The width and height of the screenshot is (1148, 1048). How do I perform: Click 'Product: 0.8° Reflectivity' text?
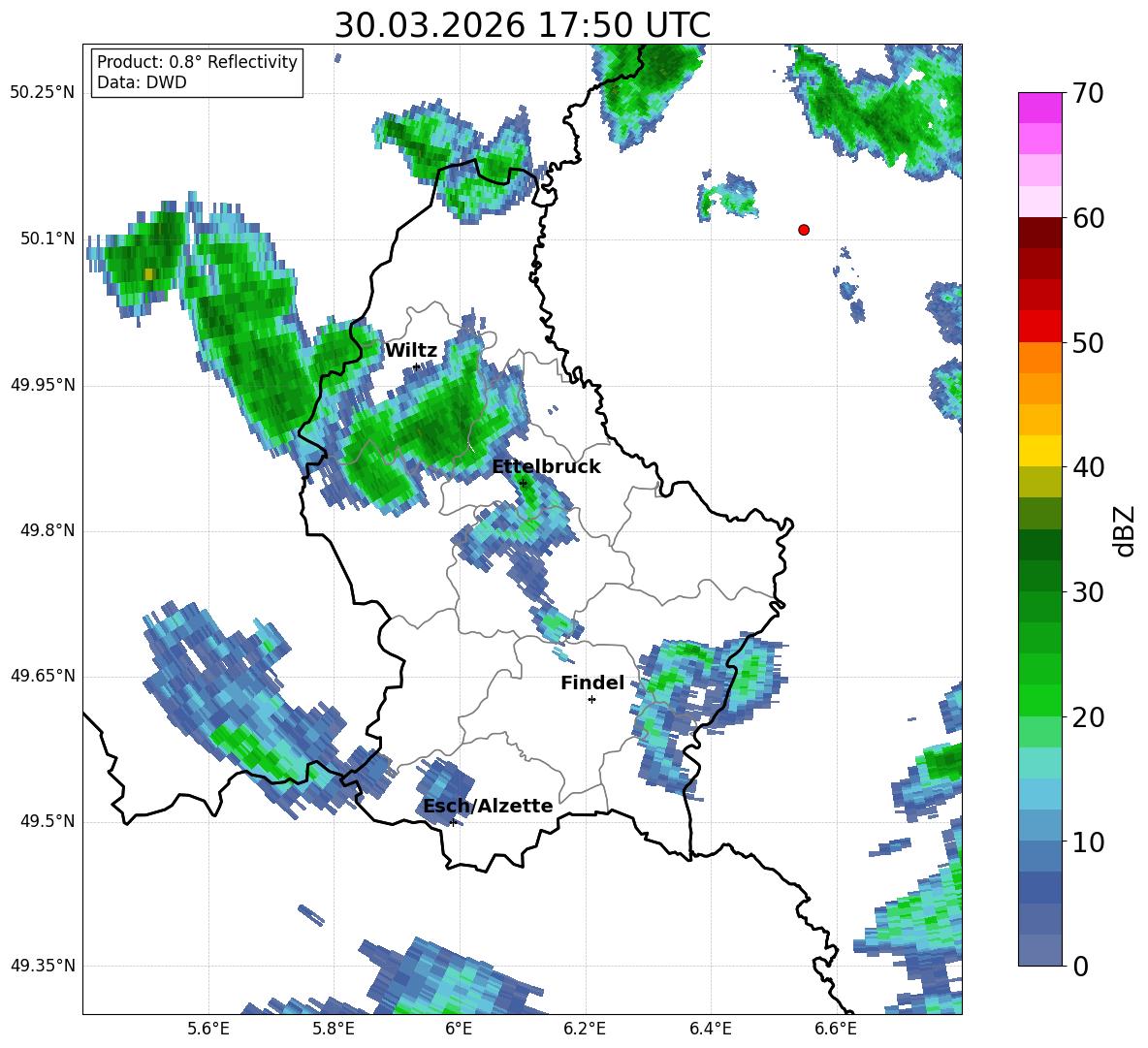(197, 62)
